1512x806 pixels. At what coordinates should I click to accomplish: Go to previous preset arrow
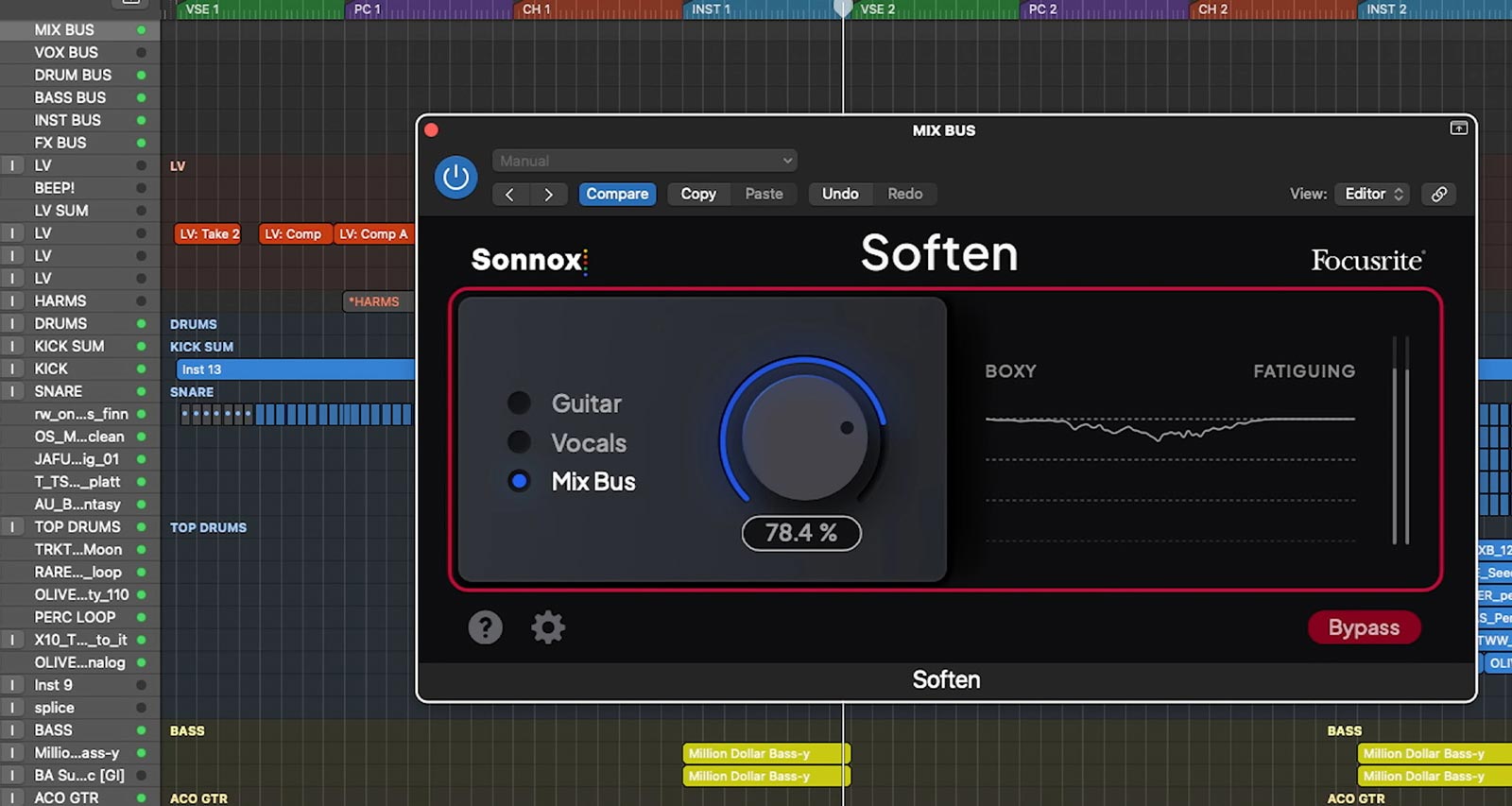(x=510, y=194)
